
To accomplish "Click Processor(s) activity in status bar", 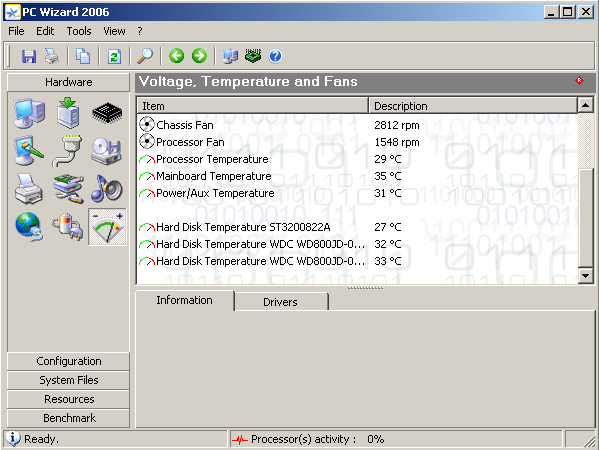I will [303, 439].
